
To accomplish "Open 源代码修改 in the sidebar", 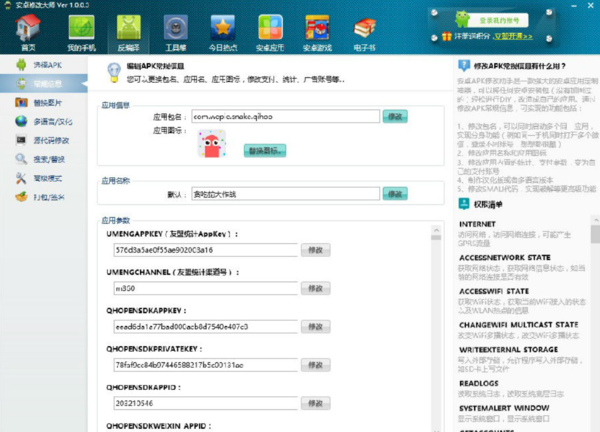I will pyautogui.click(x=44, y=140).
